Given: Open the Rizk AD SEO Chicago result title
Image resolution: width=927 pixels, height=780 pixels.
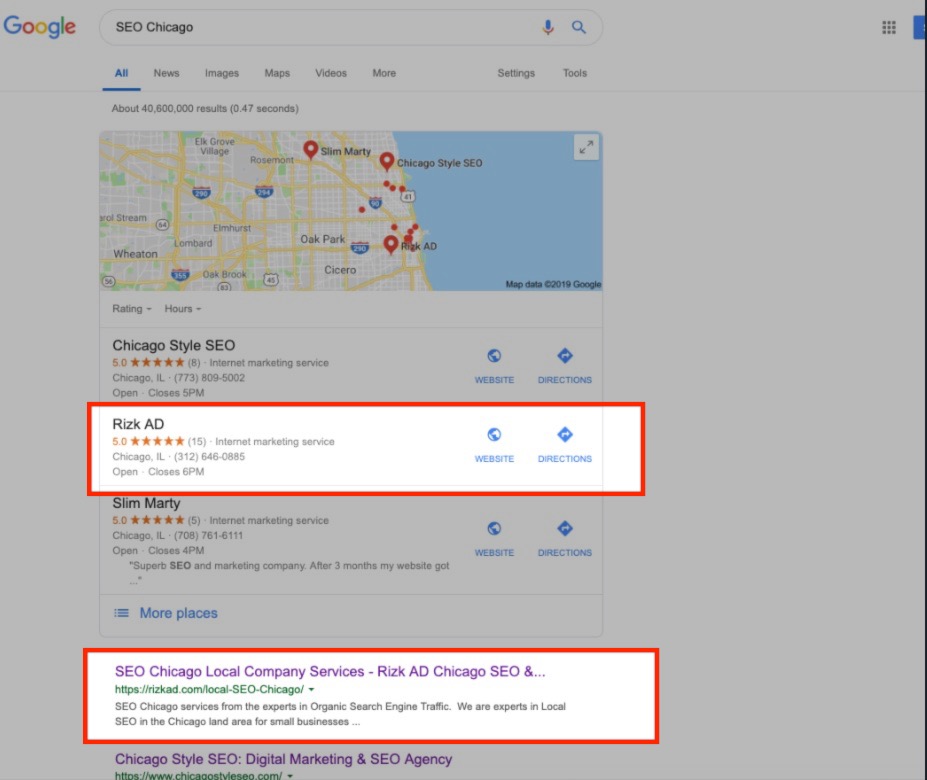Looking at the screenshot, I should [x=330, y=672].
